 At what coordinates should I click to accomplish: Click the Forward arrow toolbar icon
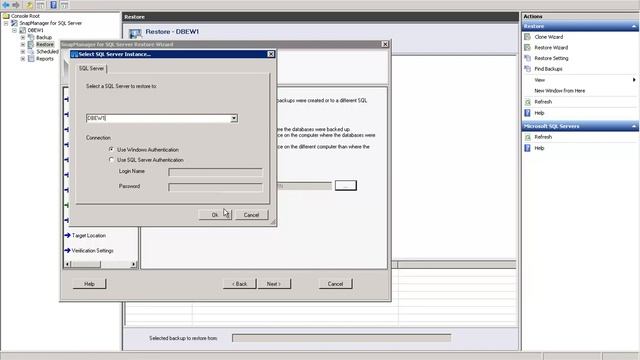[16, 5]
